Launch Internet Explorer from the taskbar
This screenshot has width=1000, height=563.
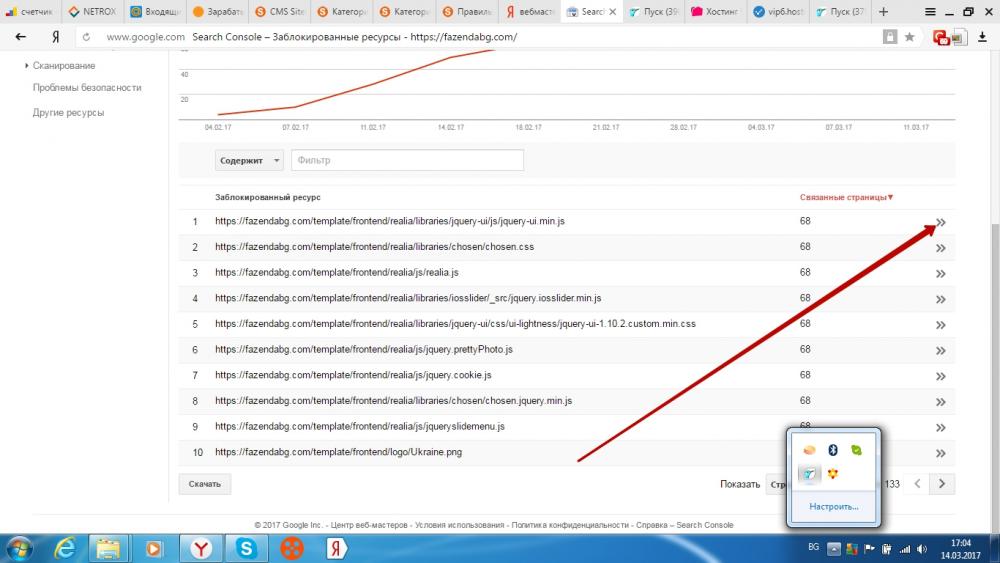pyautogui.click(x=65, y=548)
